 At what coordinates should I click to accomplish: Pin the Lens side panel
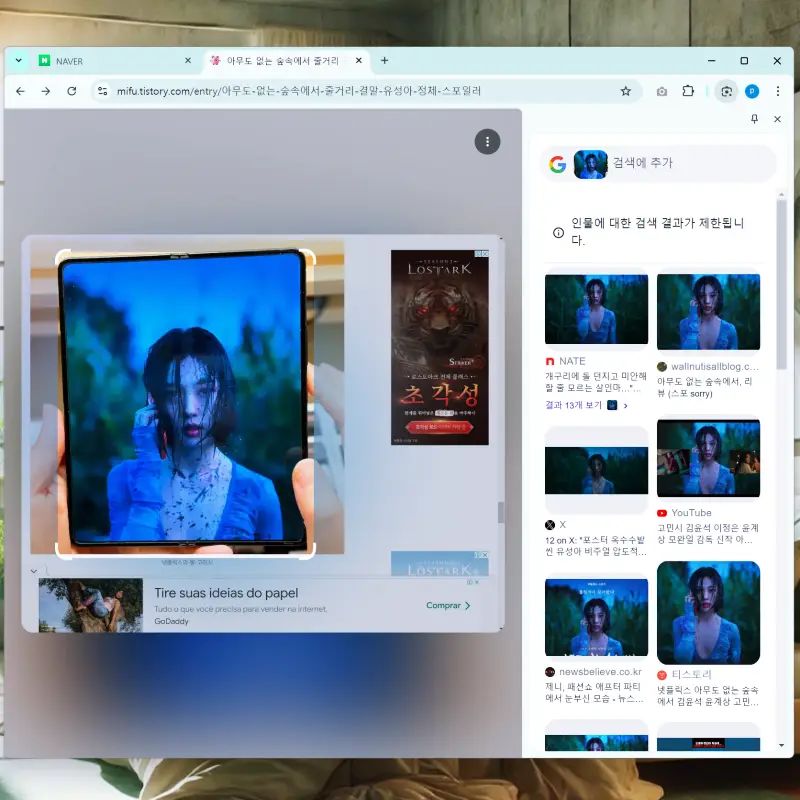point(754,119)
